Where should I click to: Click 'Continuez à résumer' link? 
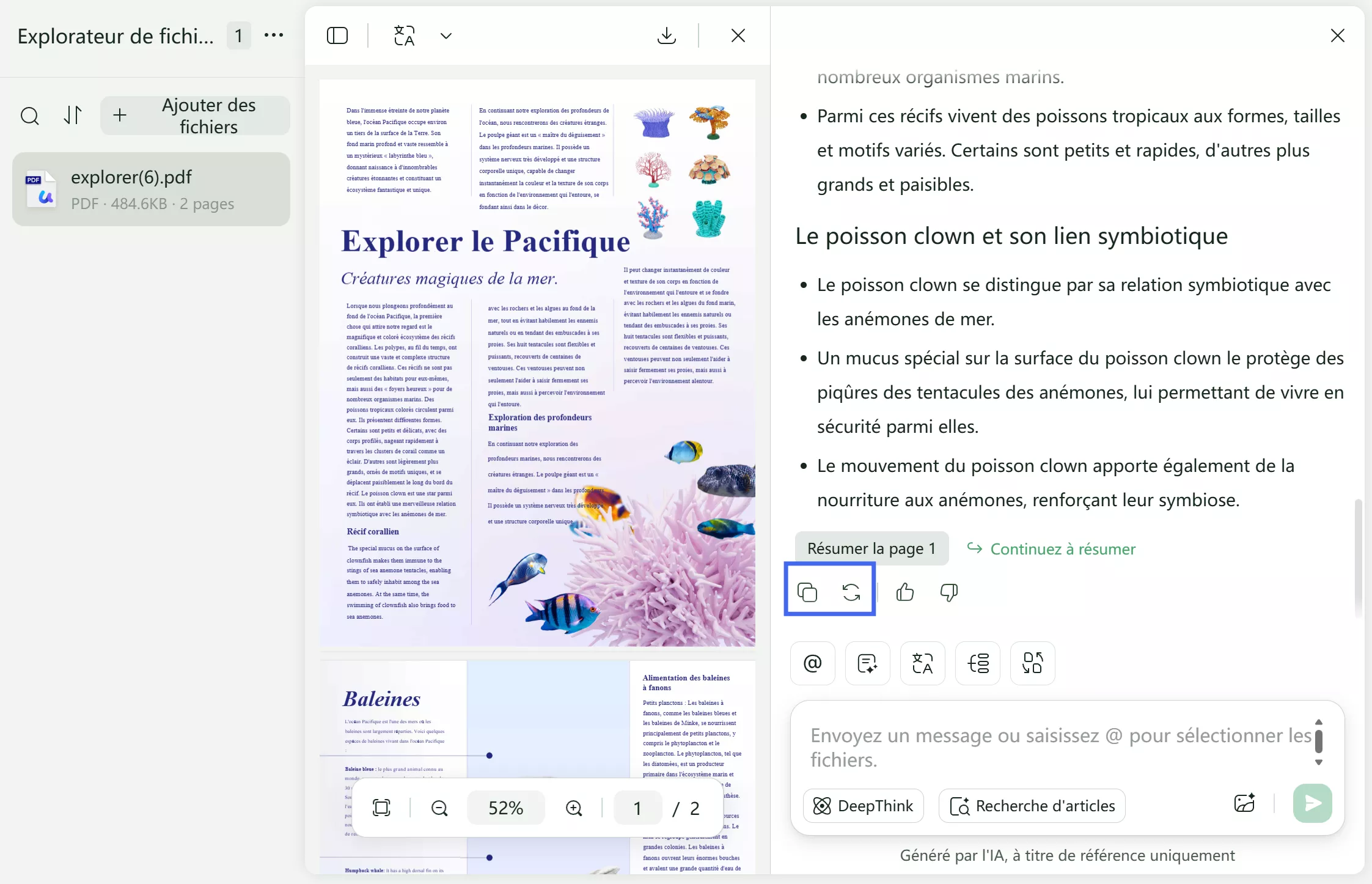[x=1062, y=548]
